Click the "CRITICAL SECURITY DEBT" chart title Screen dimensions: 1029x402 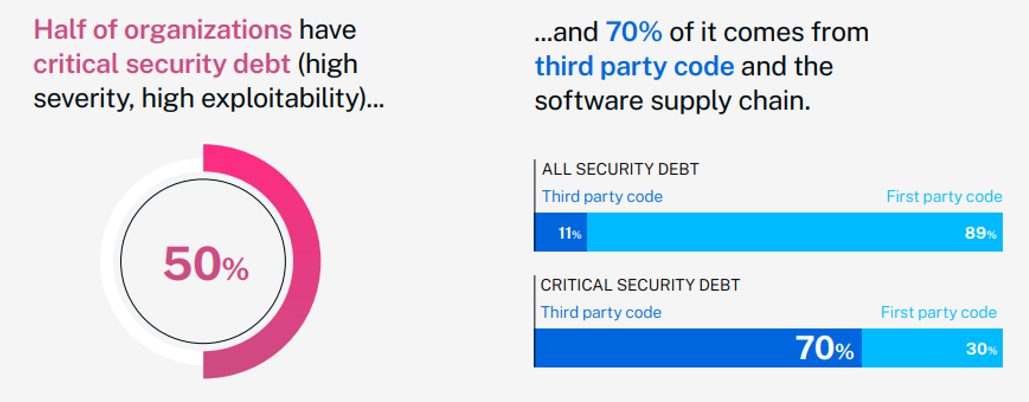(x=640, y=285)
